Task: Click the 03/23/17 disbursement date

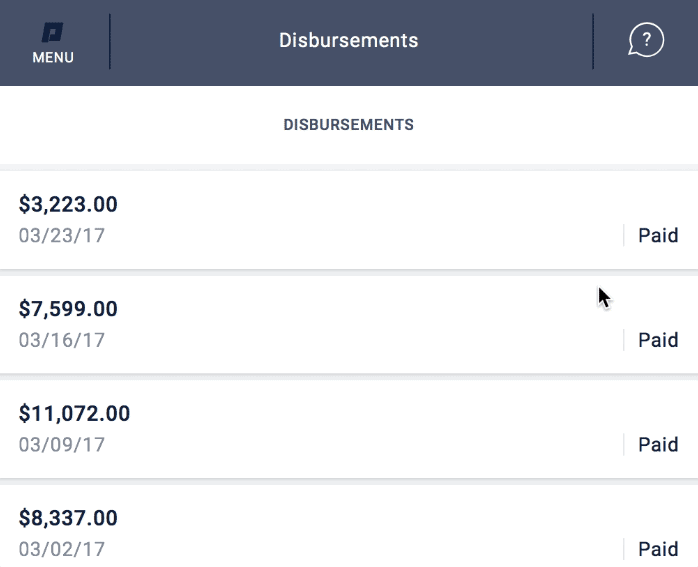Action: [x=62, y=235]
